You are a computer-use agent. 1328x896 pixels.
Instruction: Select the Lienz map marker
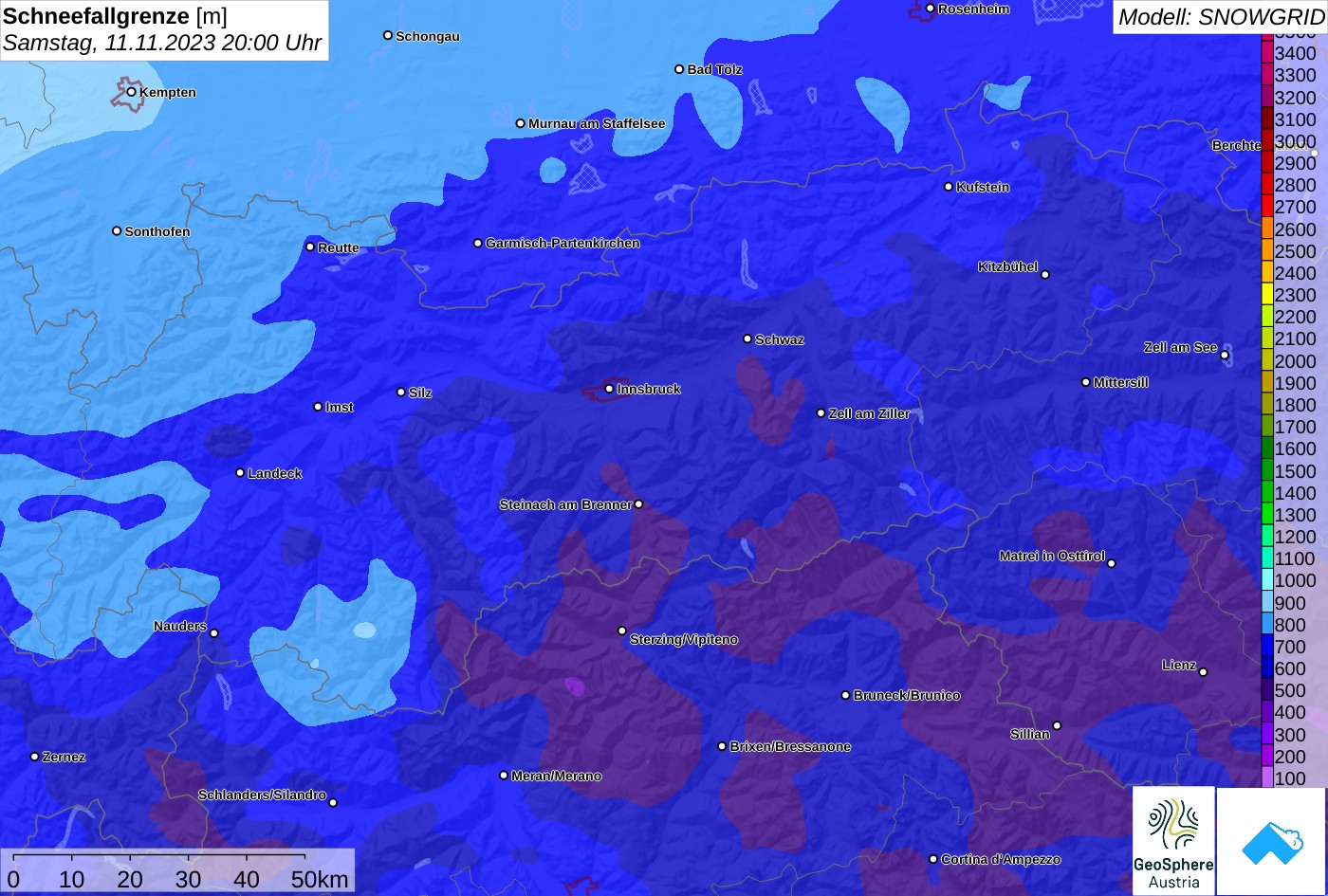(1203, 672)
